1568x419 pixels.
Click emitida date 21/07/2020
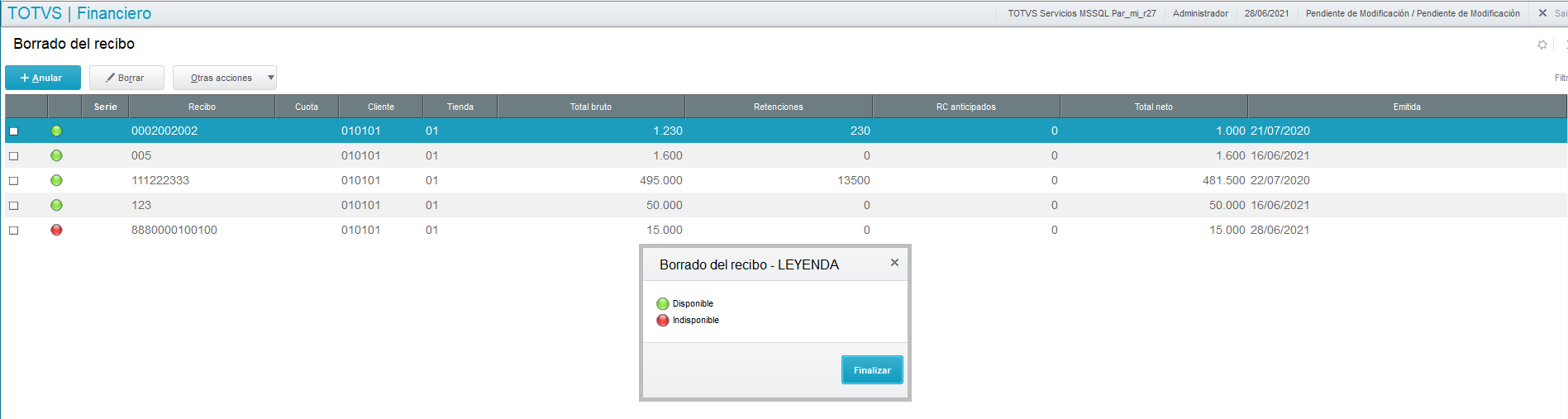[1280, 131]
